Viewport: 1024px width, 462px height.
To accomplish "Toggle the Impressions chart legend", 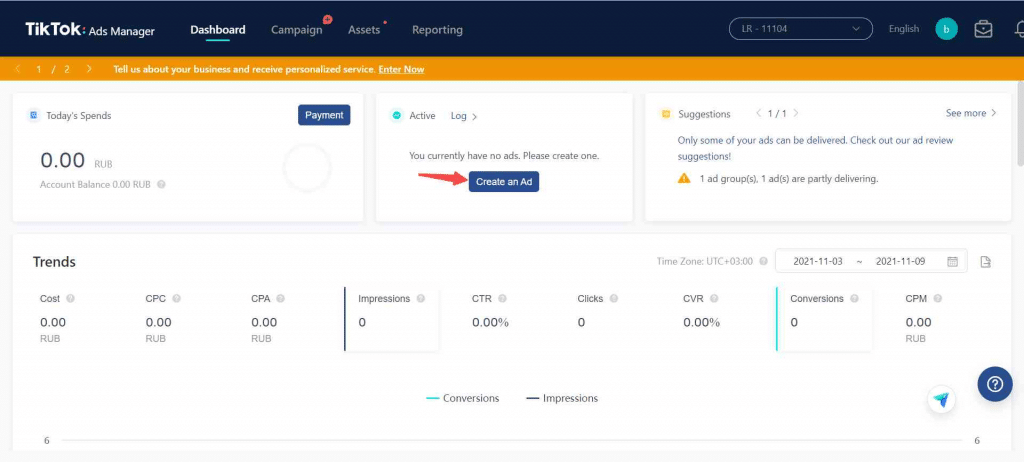I will (x=562, y=398).
